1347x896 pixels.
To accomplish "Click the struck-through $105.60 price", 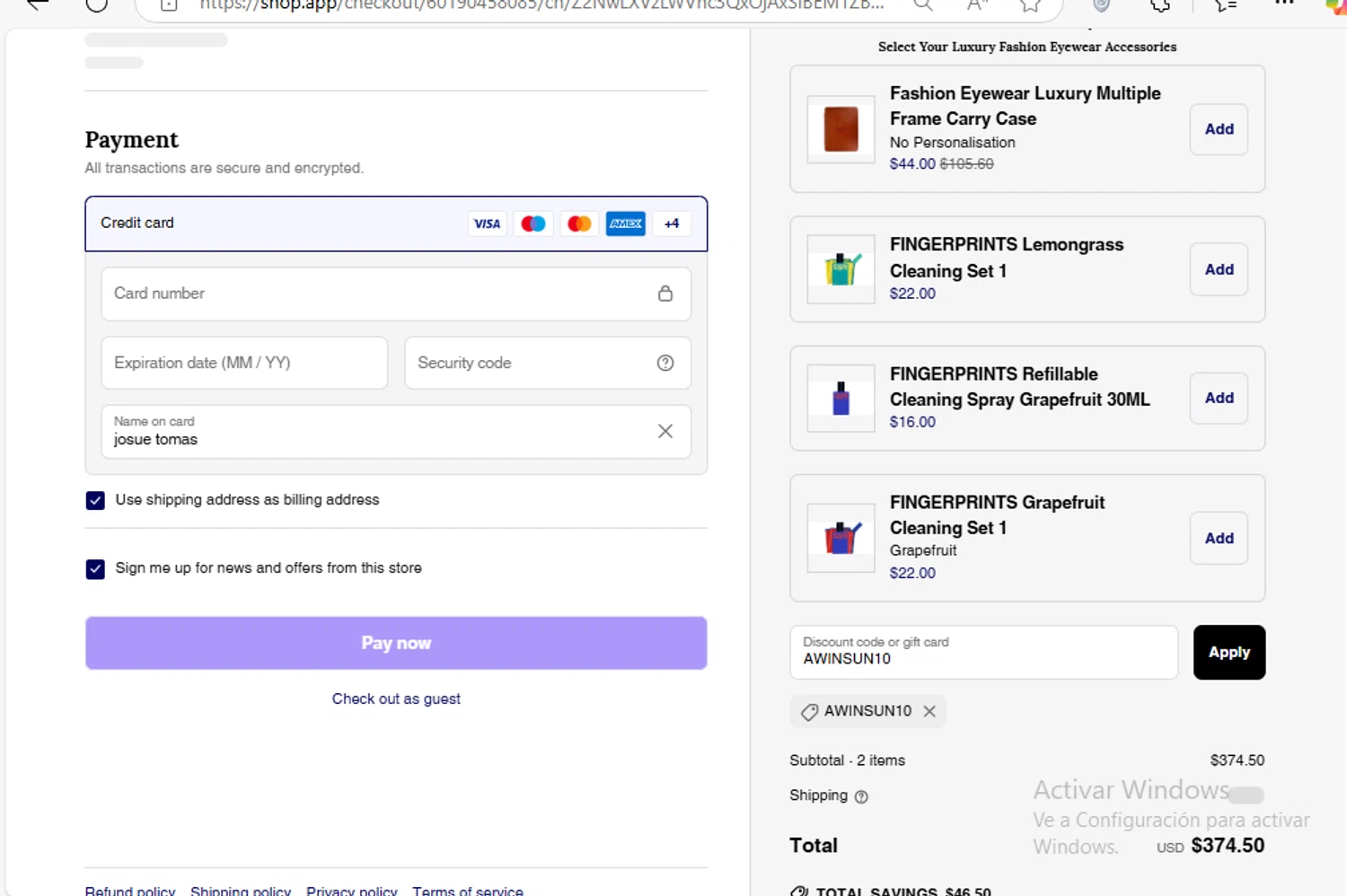I will pos(967,163).
